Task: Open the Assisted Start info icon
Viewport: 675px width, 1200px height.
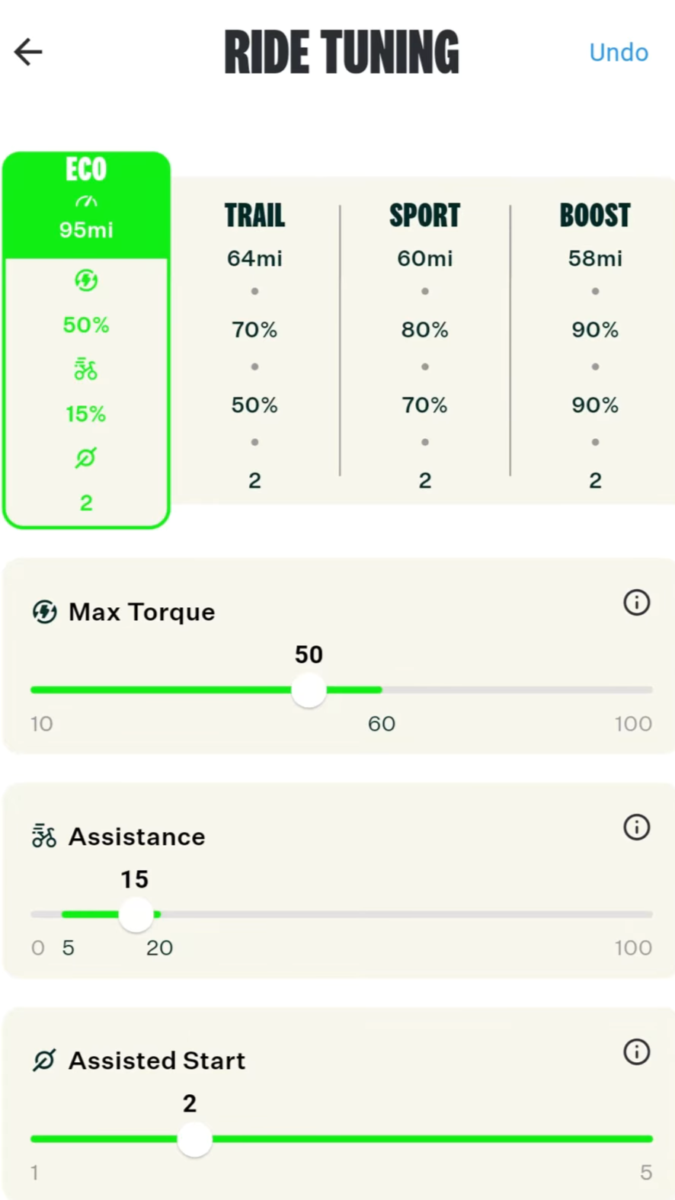Action: [637, 1052]
